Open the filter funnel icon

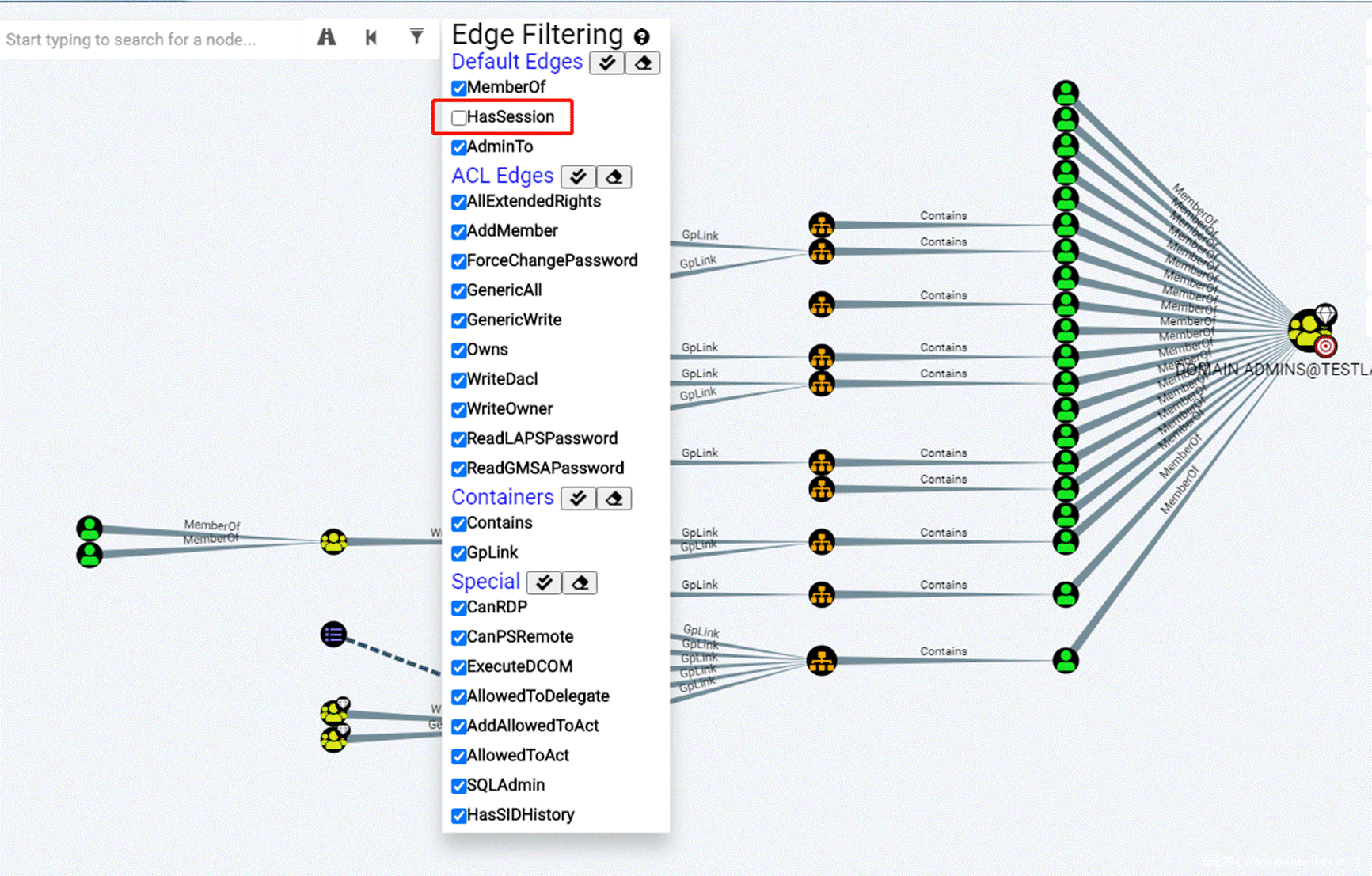point(416,36)
